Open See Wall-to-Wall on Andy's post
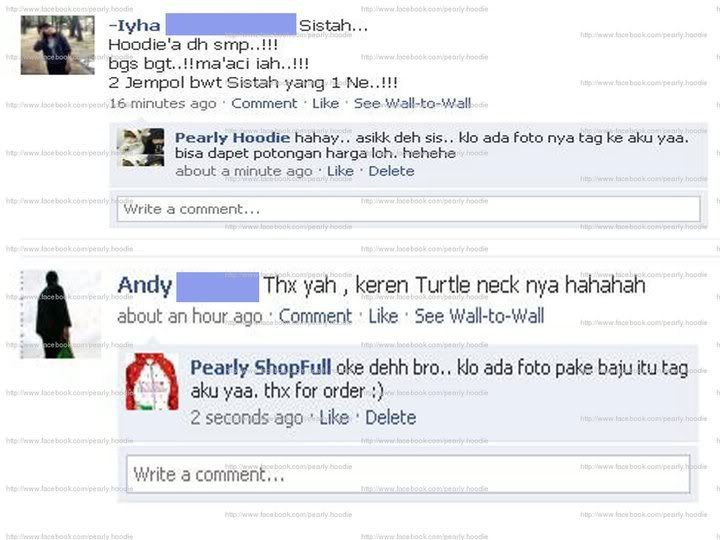Image resolution: width=720 pixels, height=540 pixels. point(479,316)
